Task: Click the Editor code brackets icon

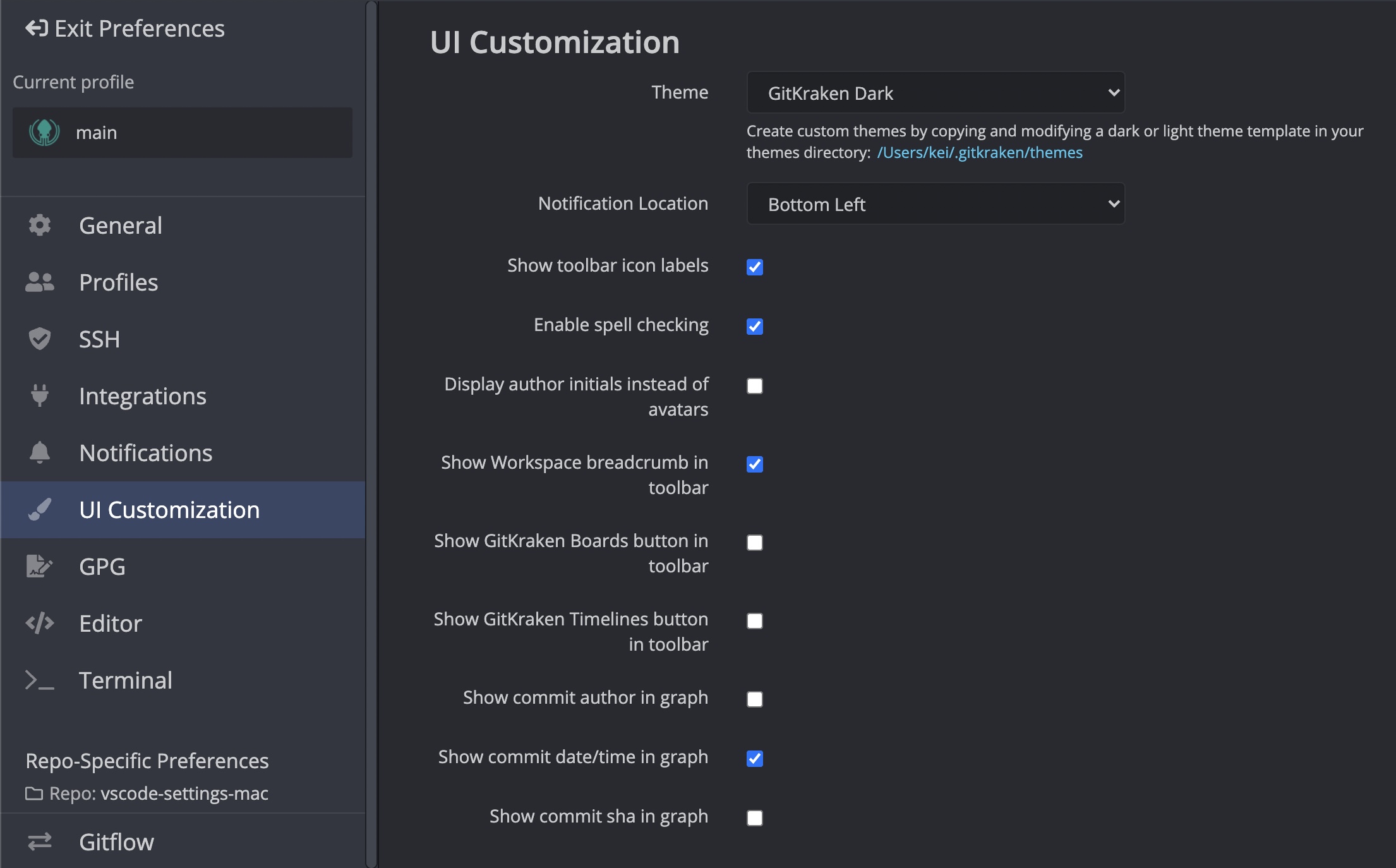Action: pyautogui.click(x=40, y=624)
